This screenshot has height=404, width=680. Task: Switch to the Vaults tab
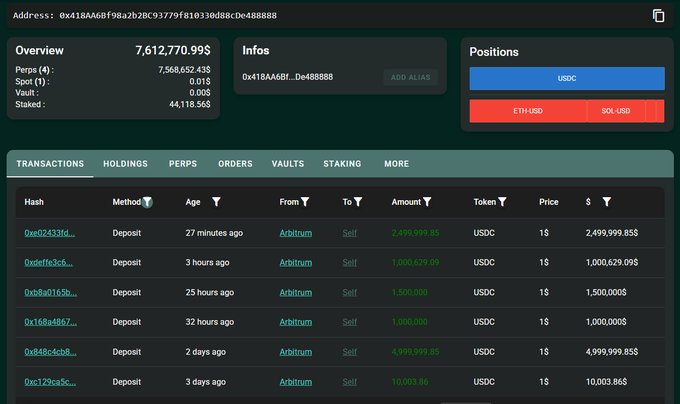[x=288, y=164]
